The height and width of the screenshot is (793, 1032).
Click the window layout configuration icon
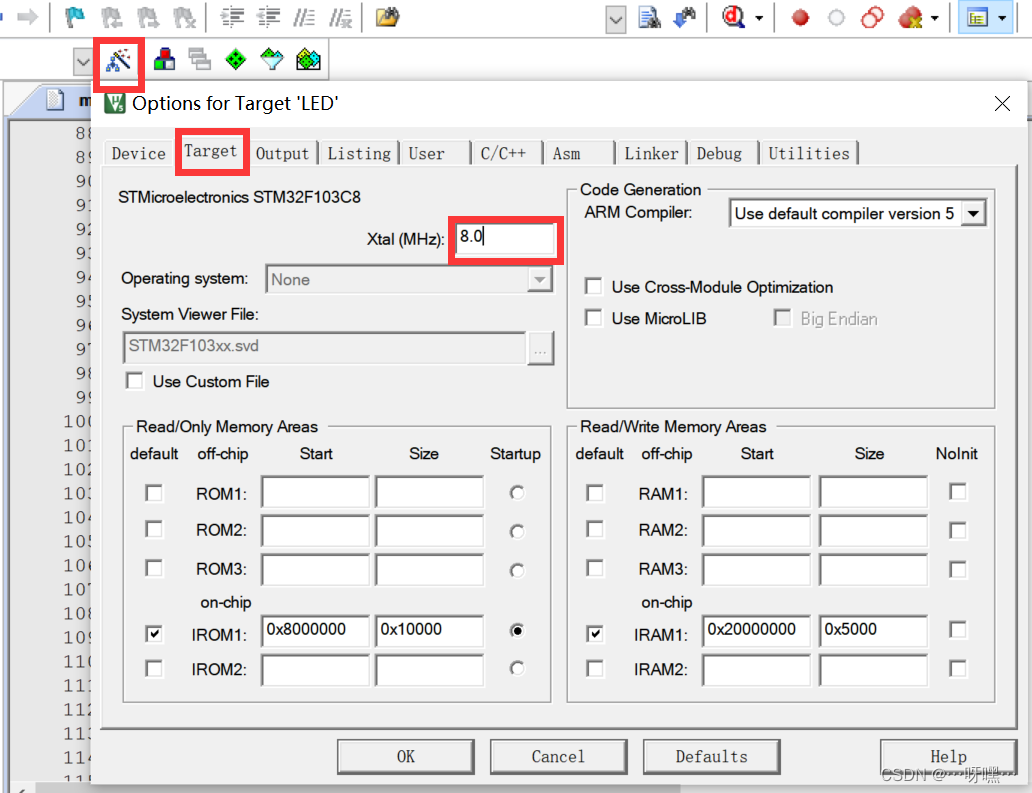click(977, 18)
